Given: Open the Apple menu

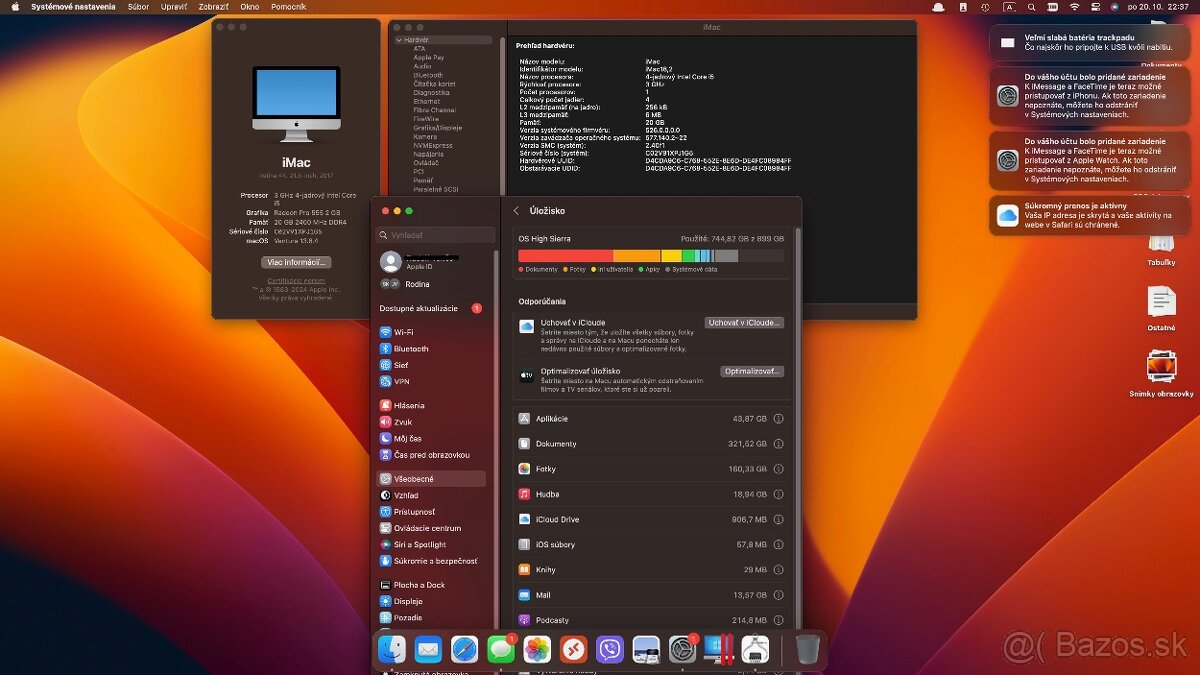Looking at the screenshot, I should coord(13,6).
